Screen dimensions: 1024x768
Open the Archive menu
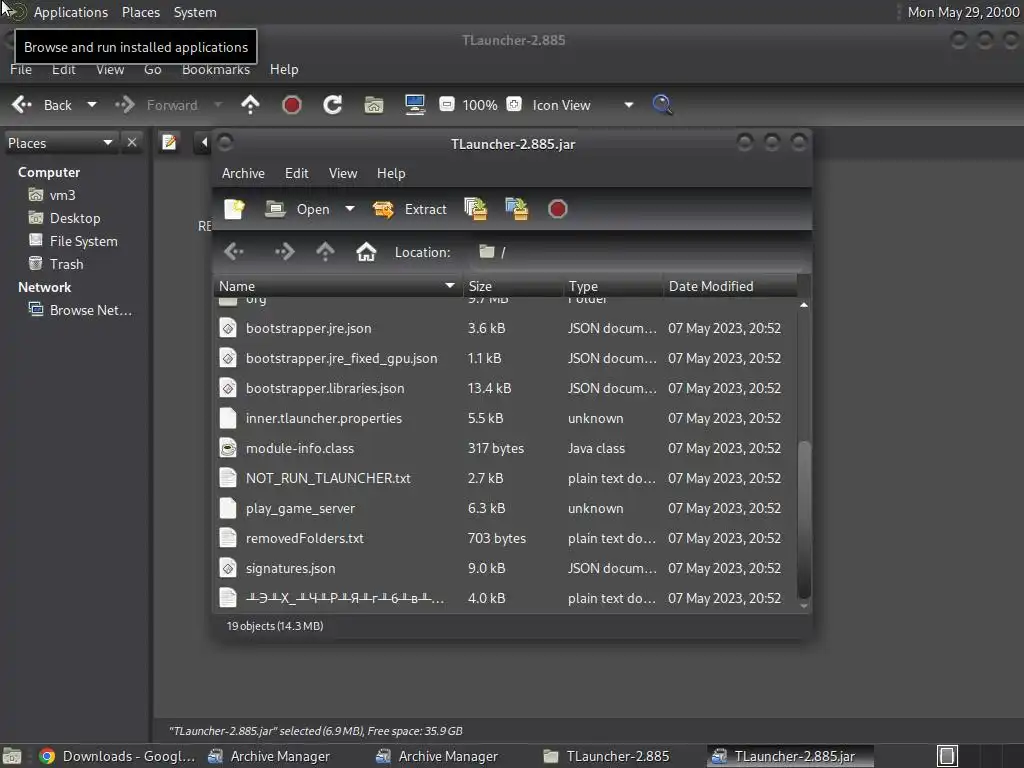coord(243,173)
